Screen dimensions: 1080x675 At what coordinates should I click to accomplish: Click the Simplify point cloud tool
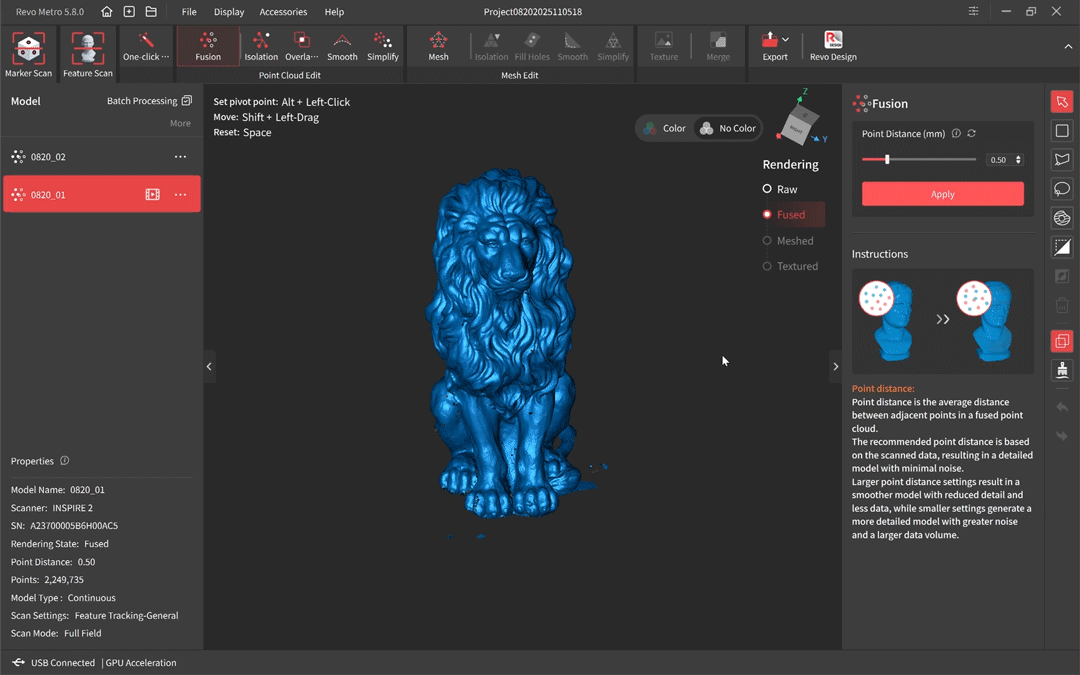[382, 47]
